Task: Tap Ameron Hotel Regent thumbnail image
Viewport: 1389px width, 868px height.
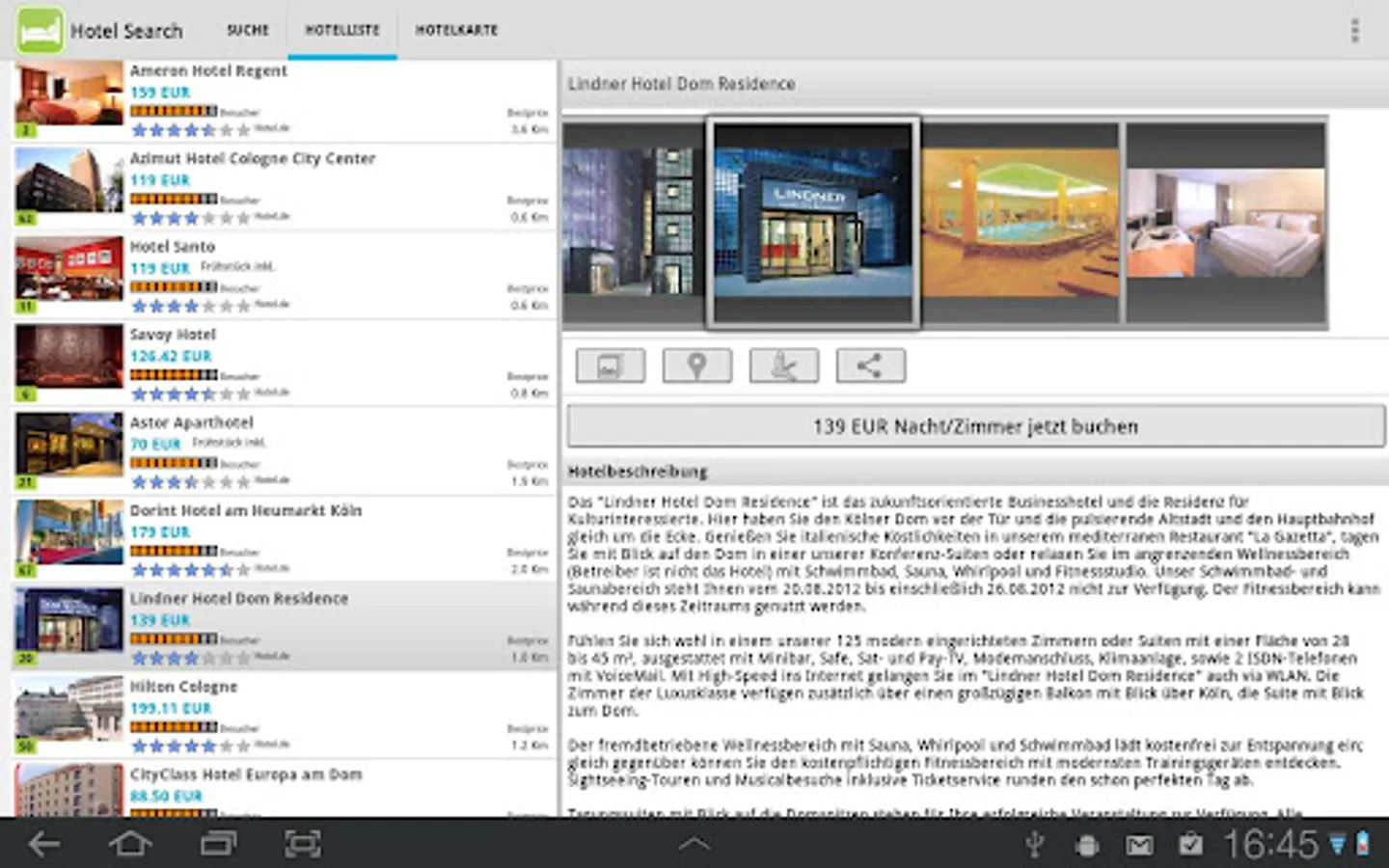Action: coord(68,95)
